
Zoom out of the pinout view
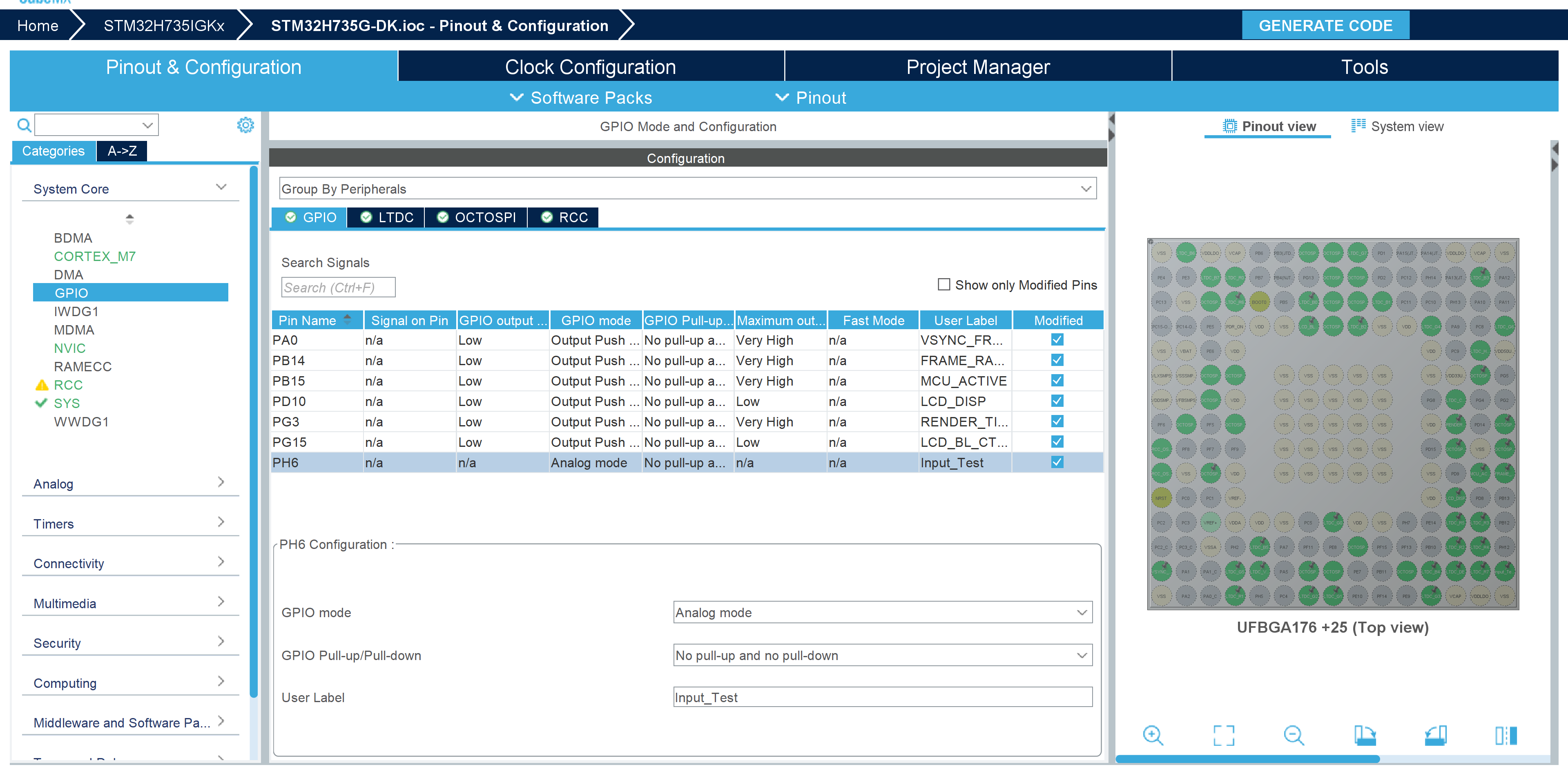click(x=1294, y=735)
